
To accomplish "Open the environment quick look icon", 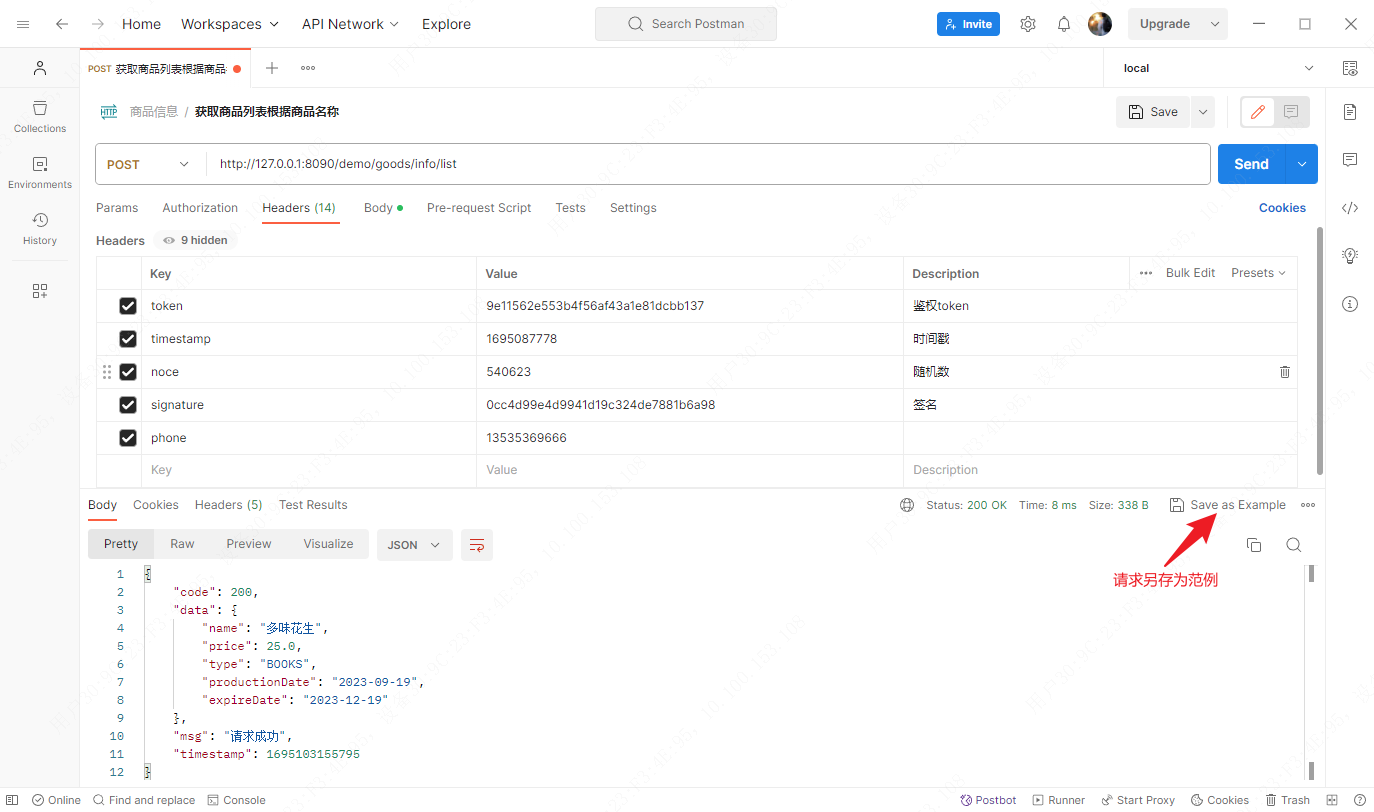I will point(1350,68).
